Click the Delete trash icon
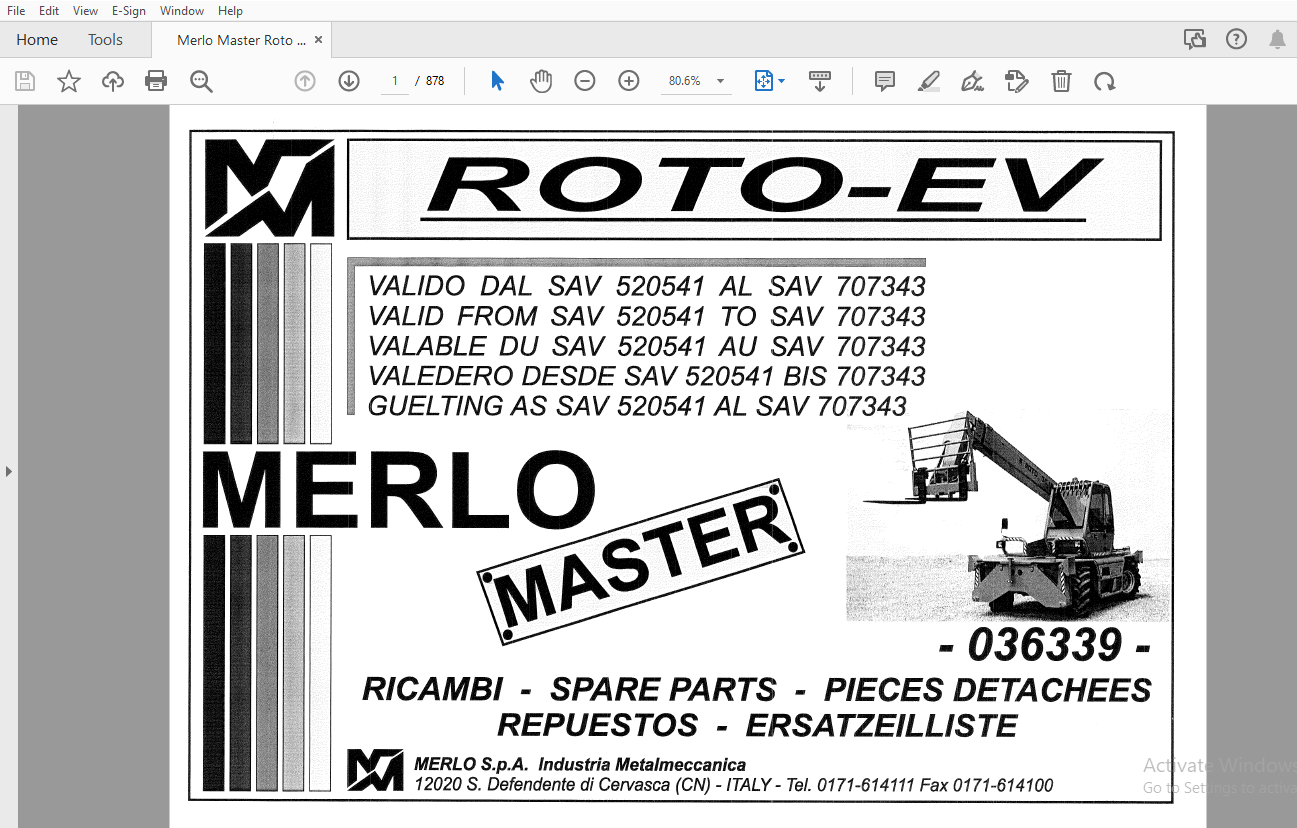This screenshot has width=1297, height=828. point(1061,81)
